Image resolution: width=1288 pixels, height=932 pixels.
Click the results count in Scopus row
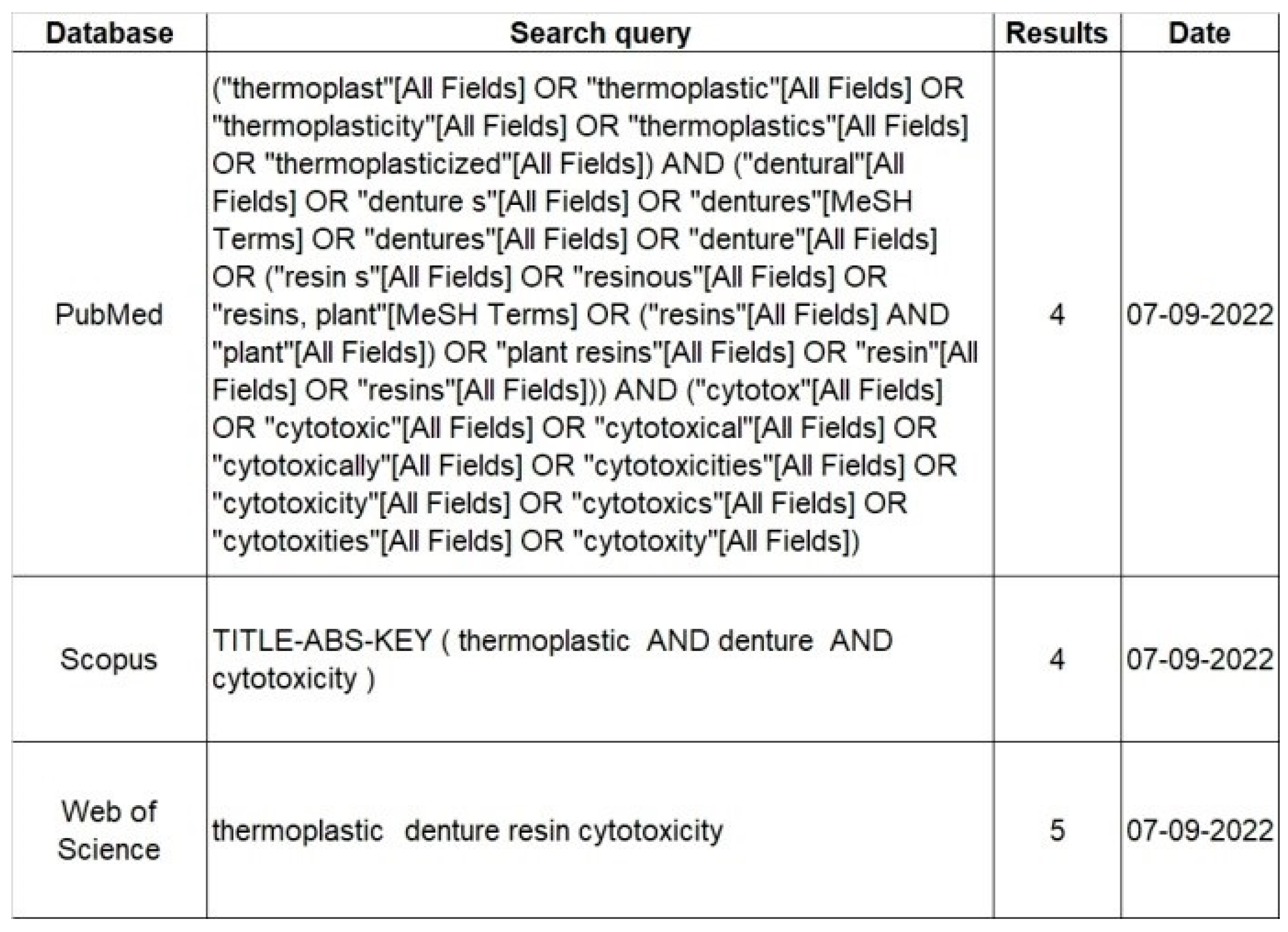pyautogui.click(x=1056, y=659)
